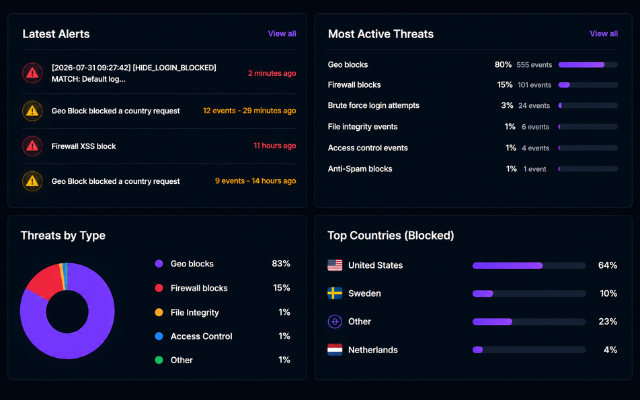Select the red Firewall blocks legend dot
This screenshot has height=400, width=640.
click(x=159, y=288)
